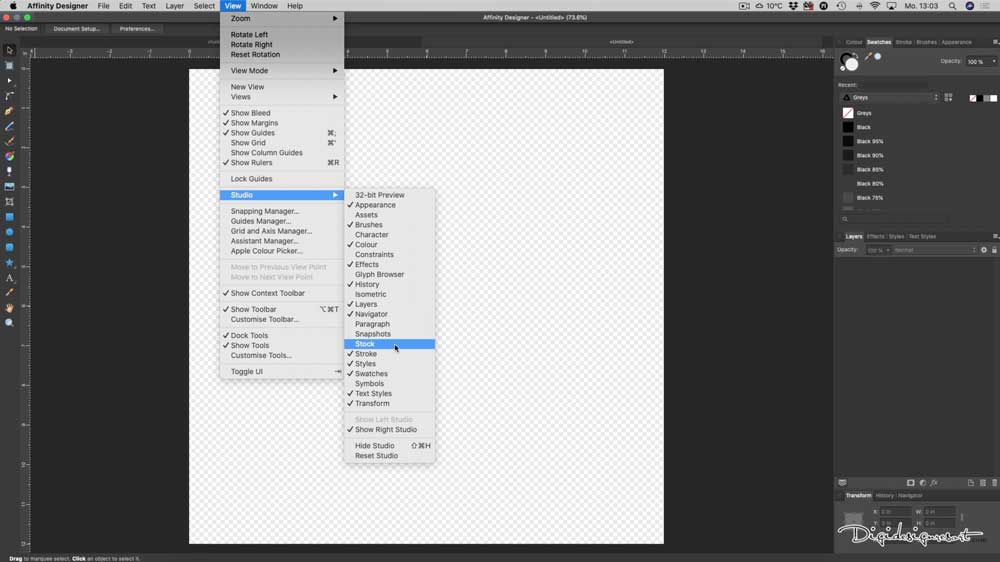Click the layer effects fx icon
The image size is (1000, 562).
934,483
